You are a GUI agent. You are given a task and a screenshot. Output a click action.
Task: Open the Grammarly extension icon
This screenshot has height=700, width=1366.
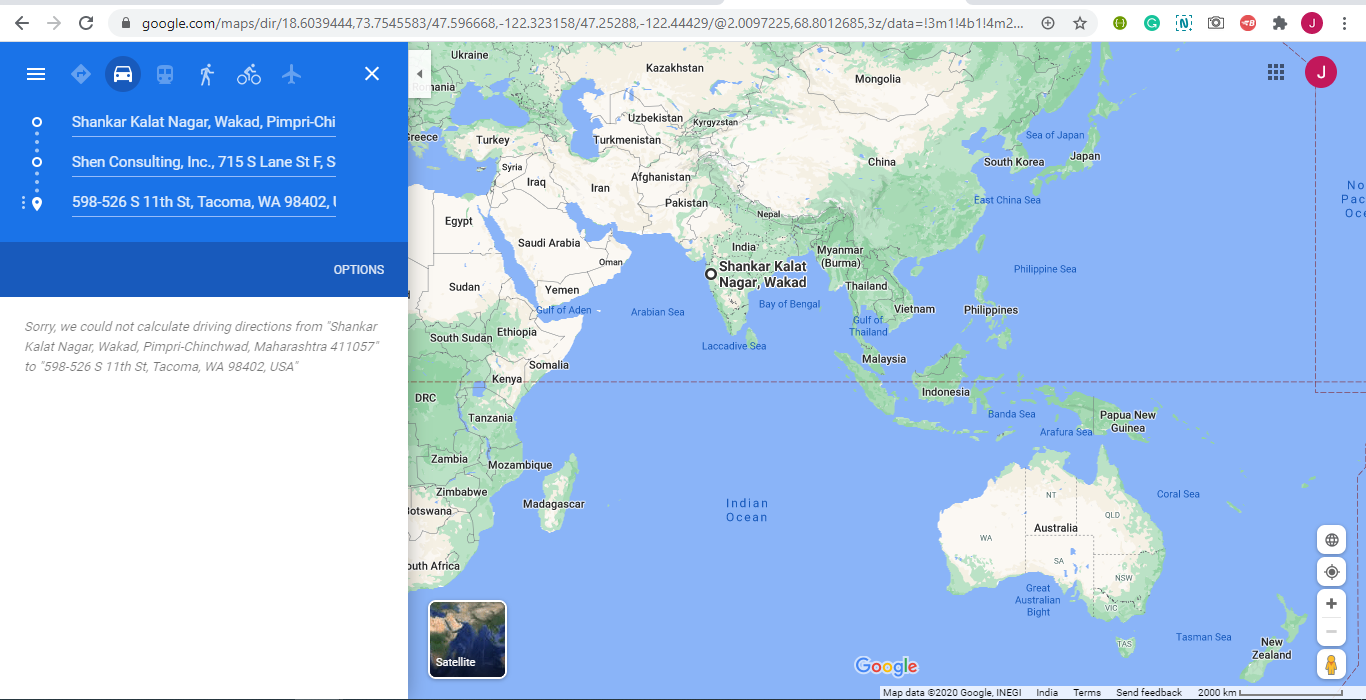click(1152, 23)
